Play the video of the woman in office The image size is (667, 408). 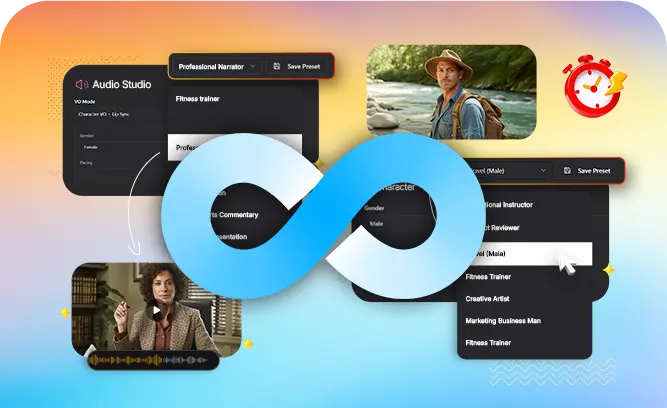[x=157, y=311]
